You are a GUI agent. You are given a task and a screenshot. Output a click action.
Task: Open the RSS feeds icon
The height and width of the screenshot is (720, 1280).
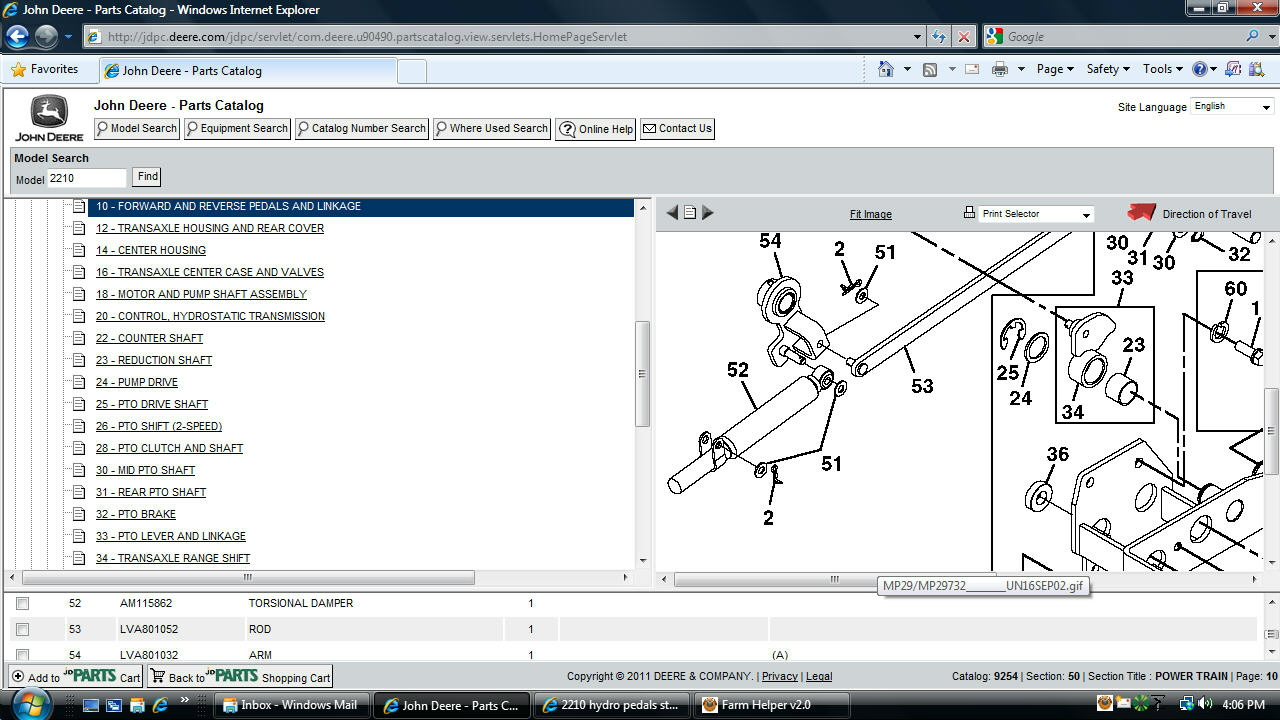point(930,69)
